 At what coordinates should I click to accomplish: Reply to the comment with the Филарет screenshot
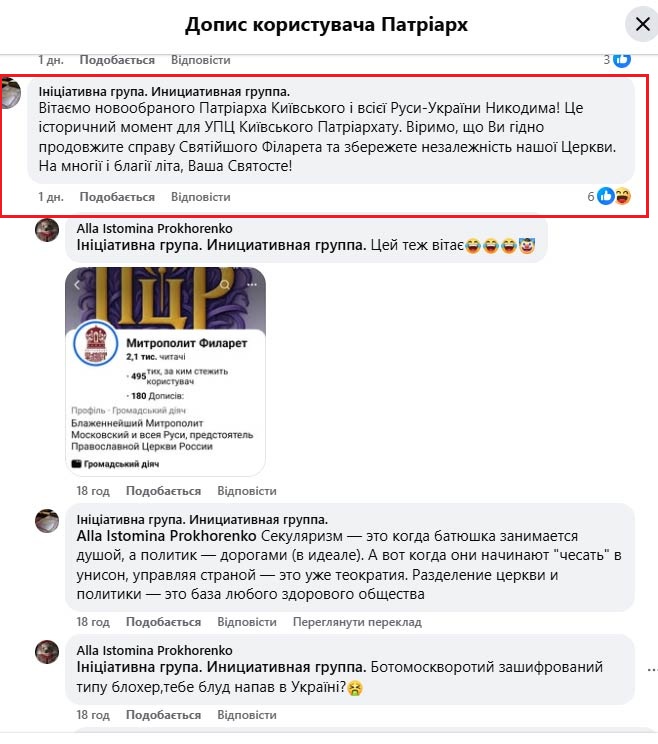pos(247,491)
